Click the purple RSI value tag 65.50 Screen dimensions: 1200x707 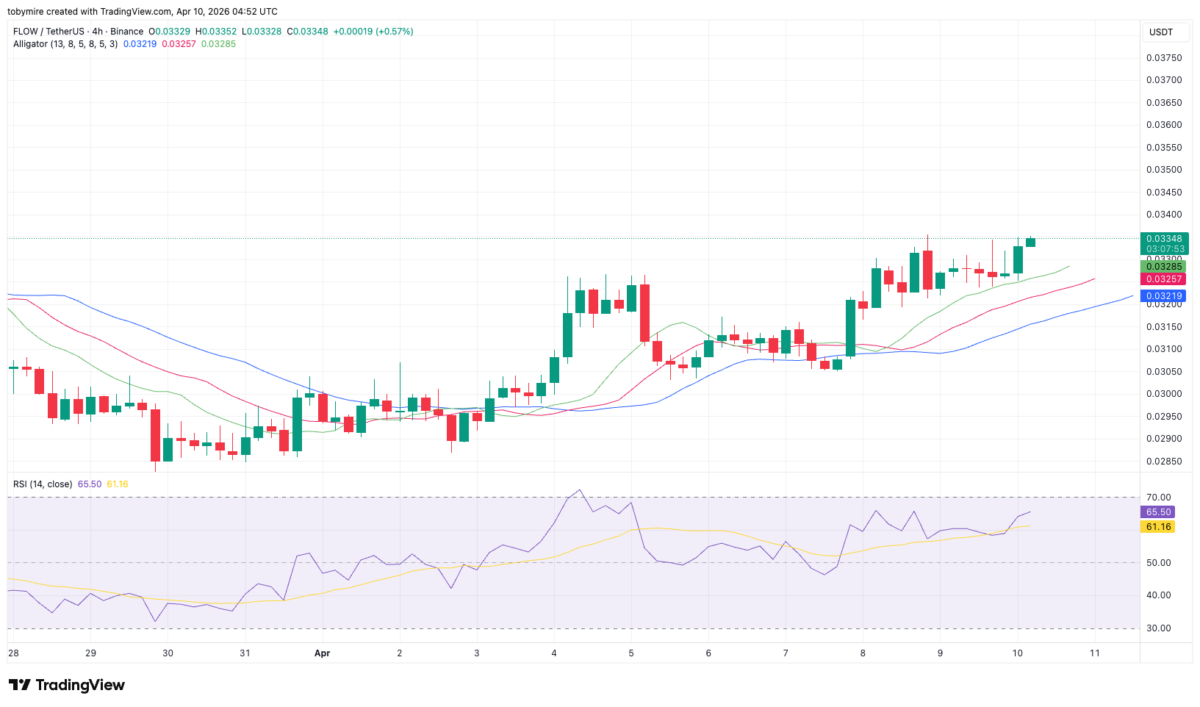point(1160,512)
